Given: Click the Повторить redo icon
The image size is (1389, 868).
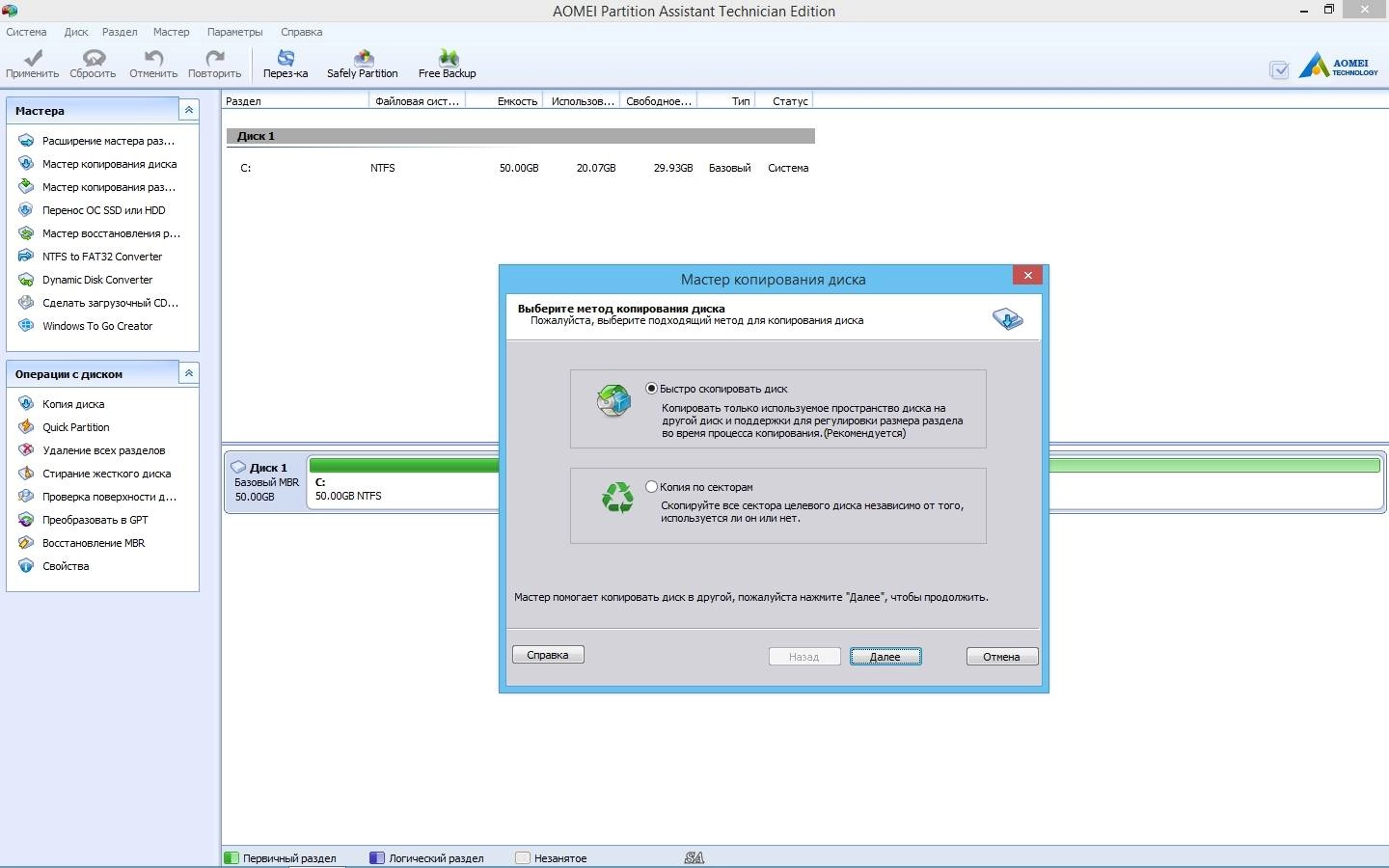Looking at the screenshot, I should point(214,64).
